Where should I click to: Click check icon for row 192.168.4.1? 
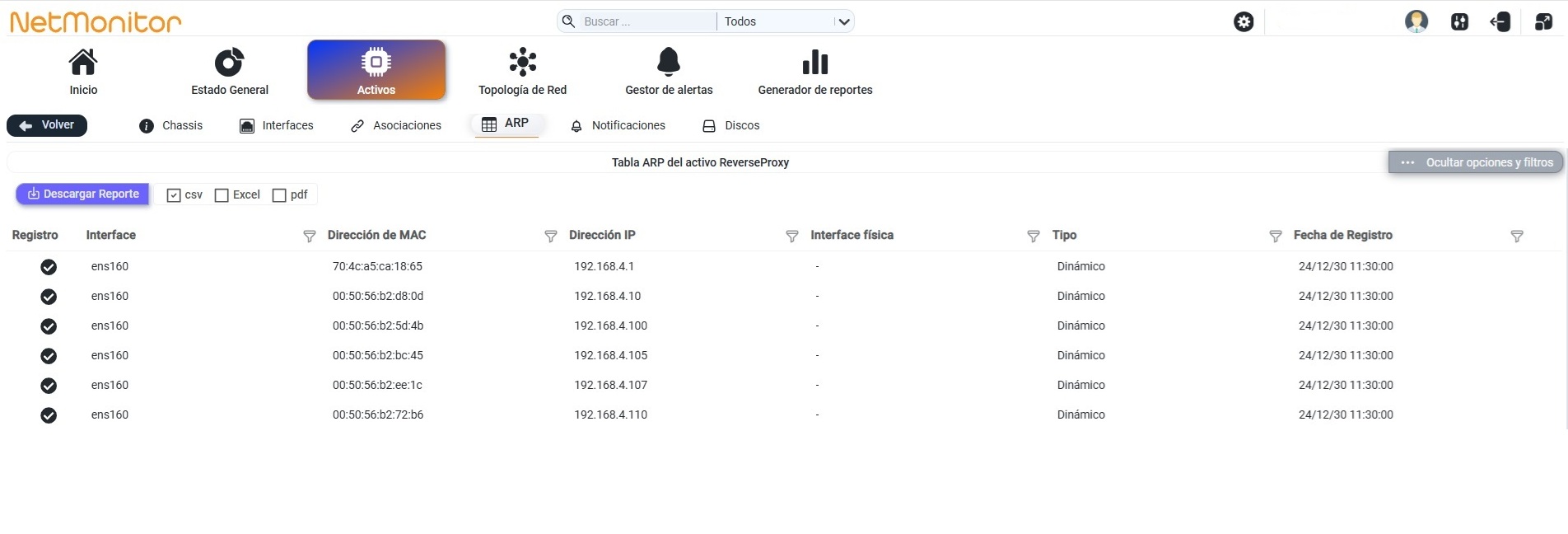pos(49,267)
